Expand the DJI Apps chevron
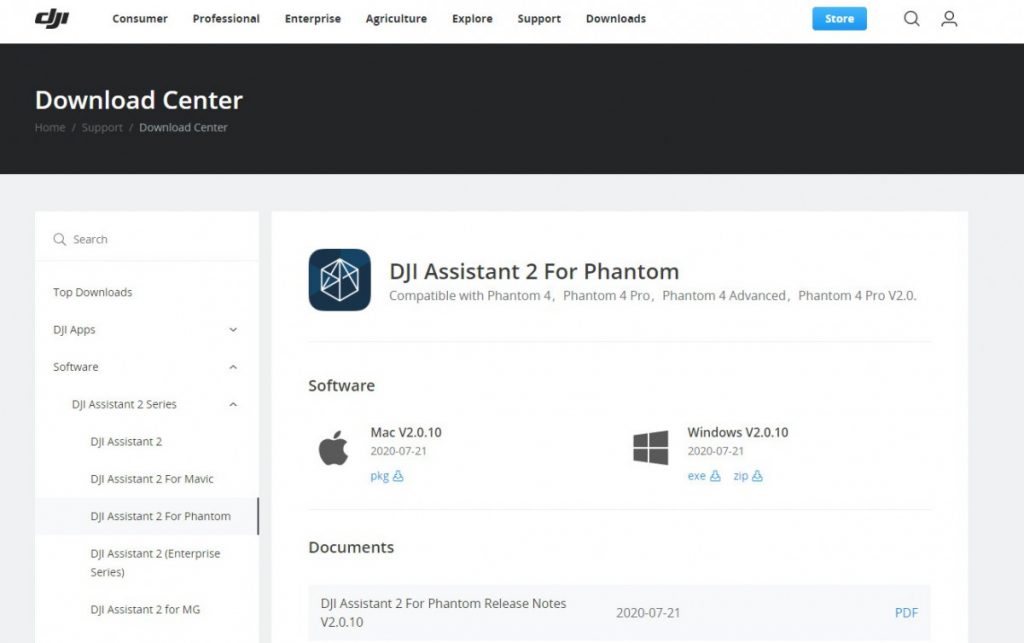1024x643 pixels. 233,330
